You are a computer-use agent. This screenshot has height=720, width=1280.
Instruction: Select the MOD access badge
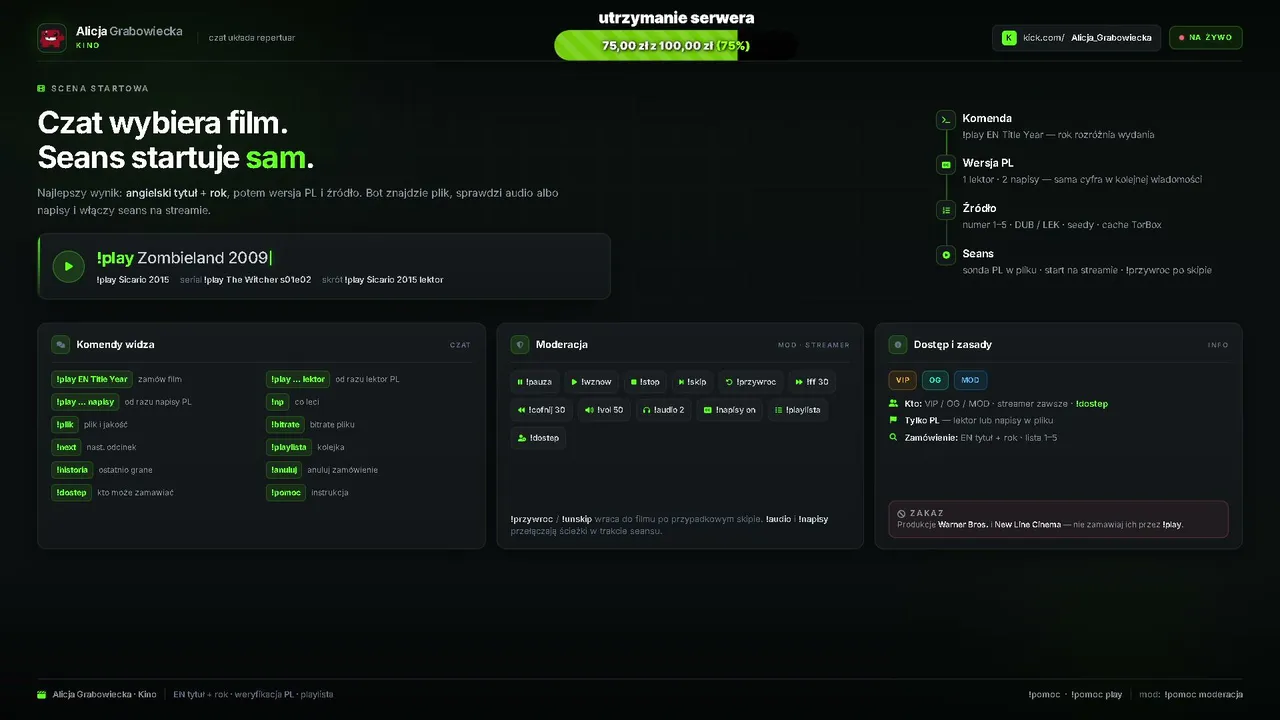point(971,380)
